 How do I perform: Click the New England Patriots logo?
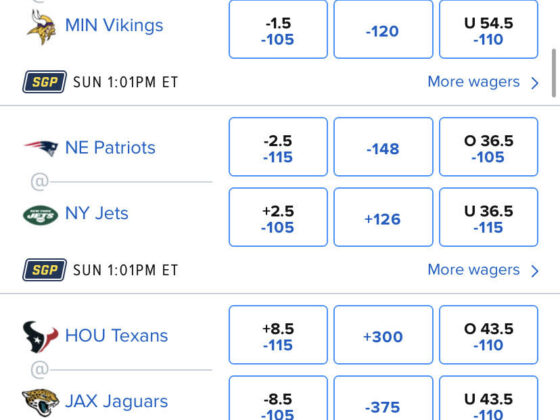click(41, 148)
